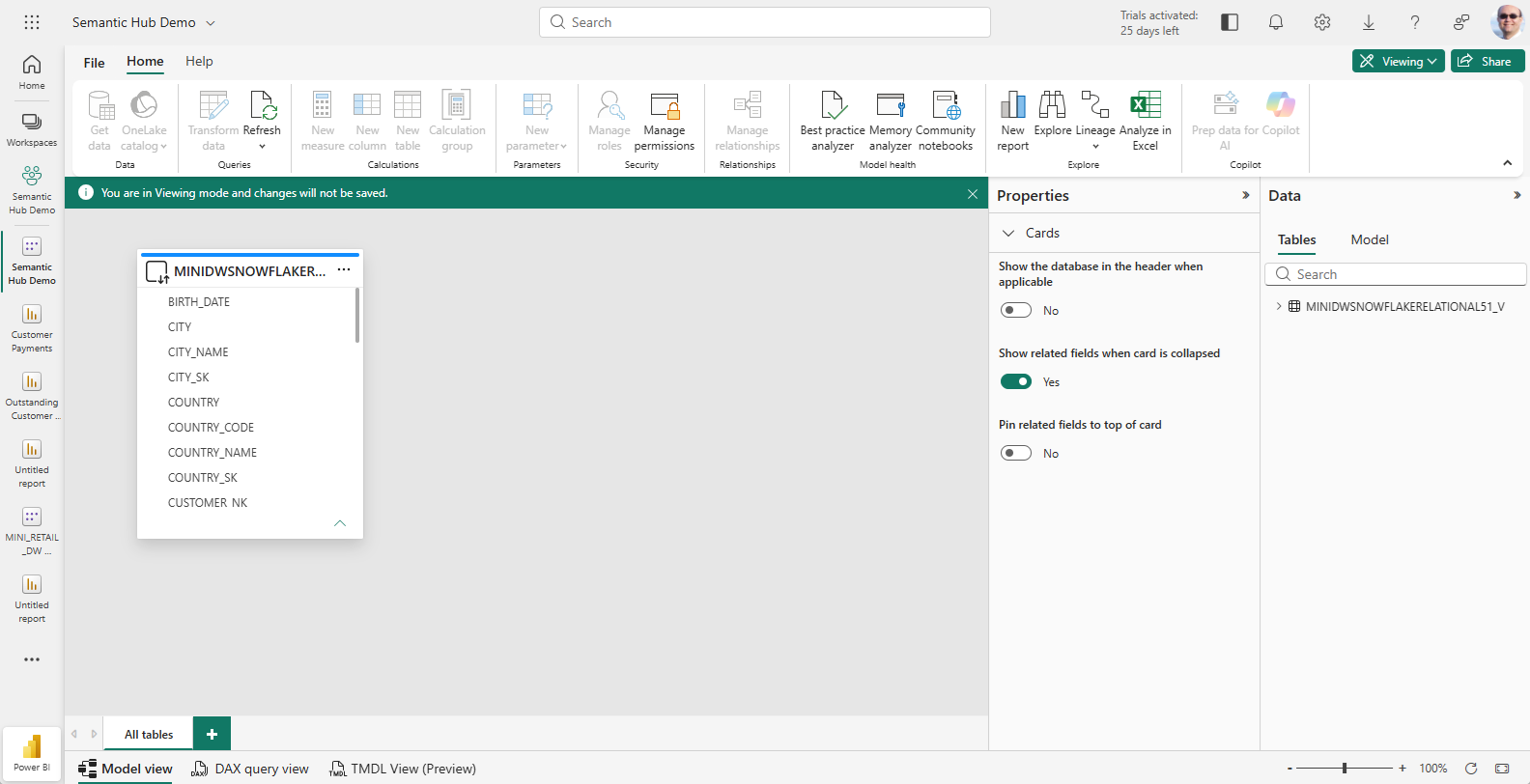
Task: Collapse the Properties pane
Action: tap(1246, 195)
